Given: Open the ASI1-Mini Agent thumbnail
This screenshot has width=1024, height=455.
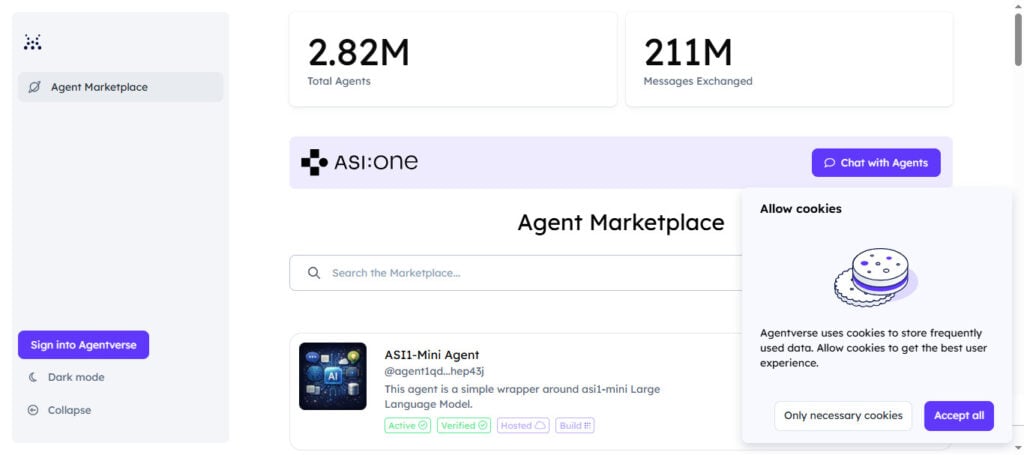Looking at the screenshot, I should coord(332,376).
